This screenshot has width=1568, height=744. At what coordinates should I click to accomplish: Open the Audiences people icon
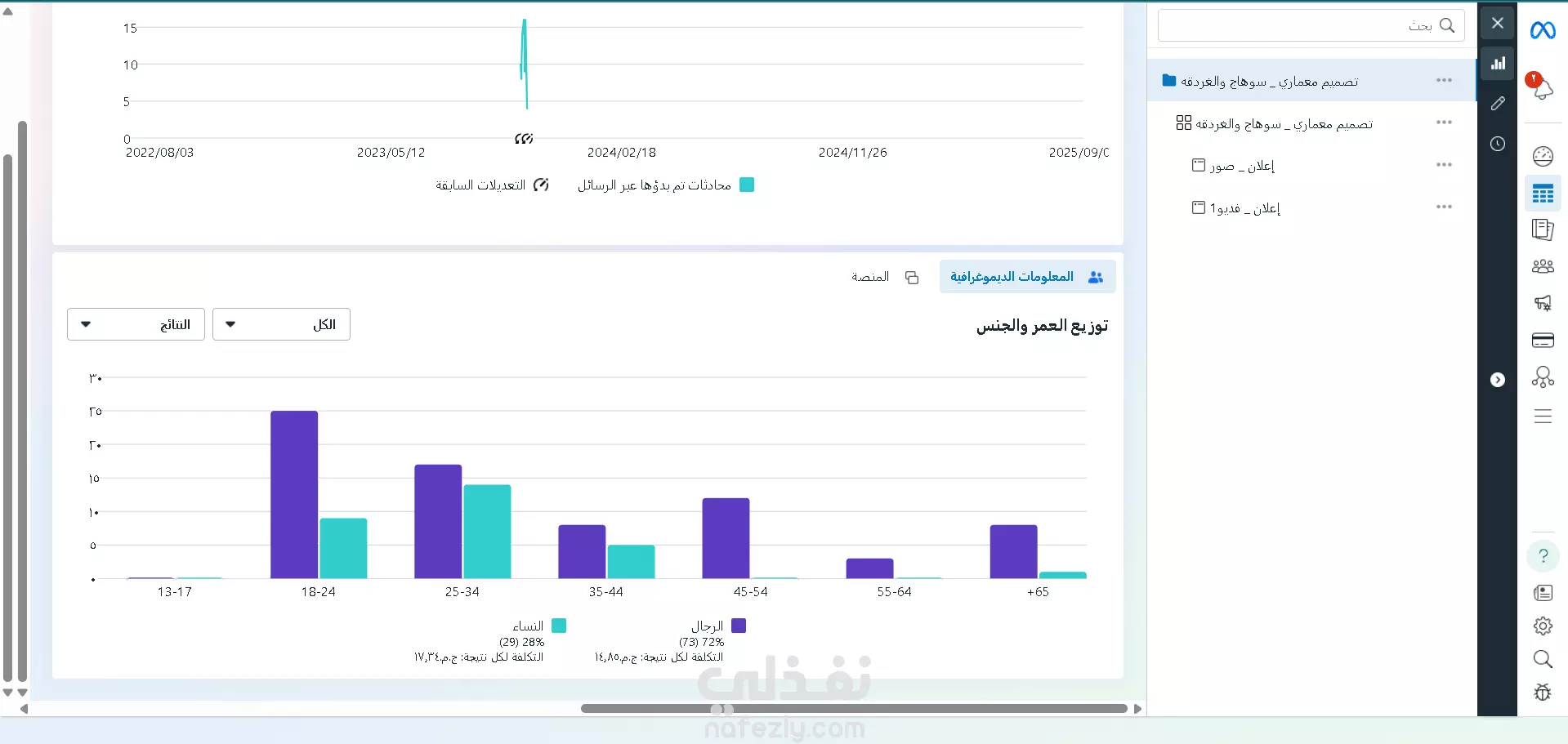pos(1543,266)
